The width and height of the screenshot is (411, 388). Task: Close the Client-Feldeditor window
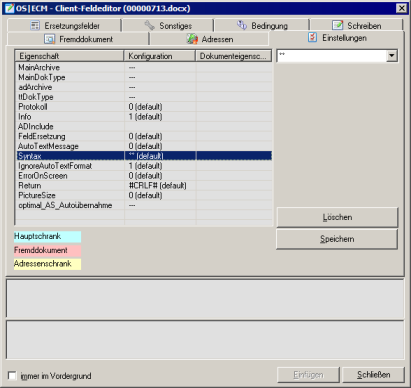pyautogui.click(x=402, y=8)
